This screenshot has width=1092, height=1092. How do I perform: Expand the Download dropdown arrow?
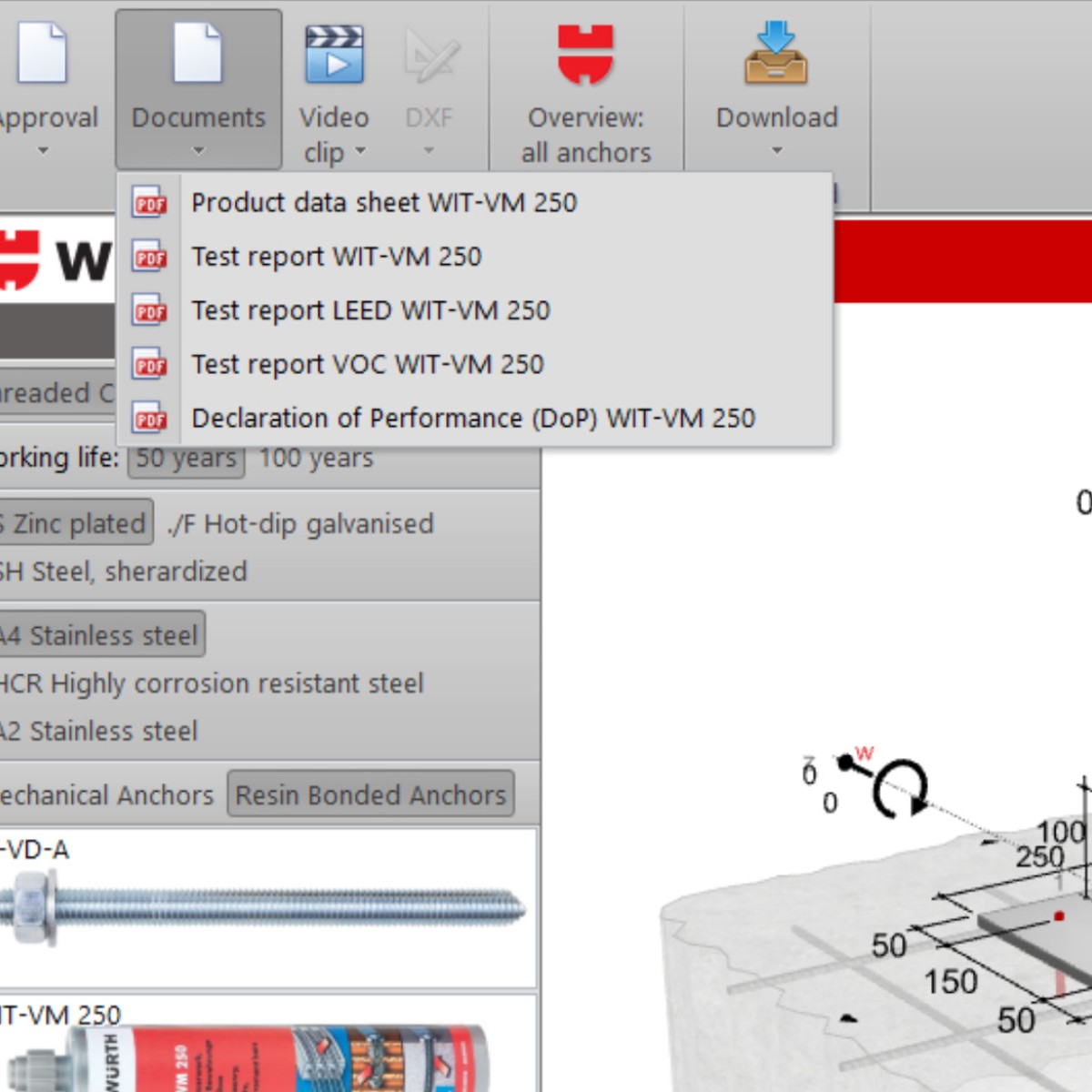tap(776, 151)
